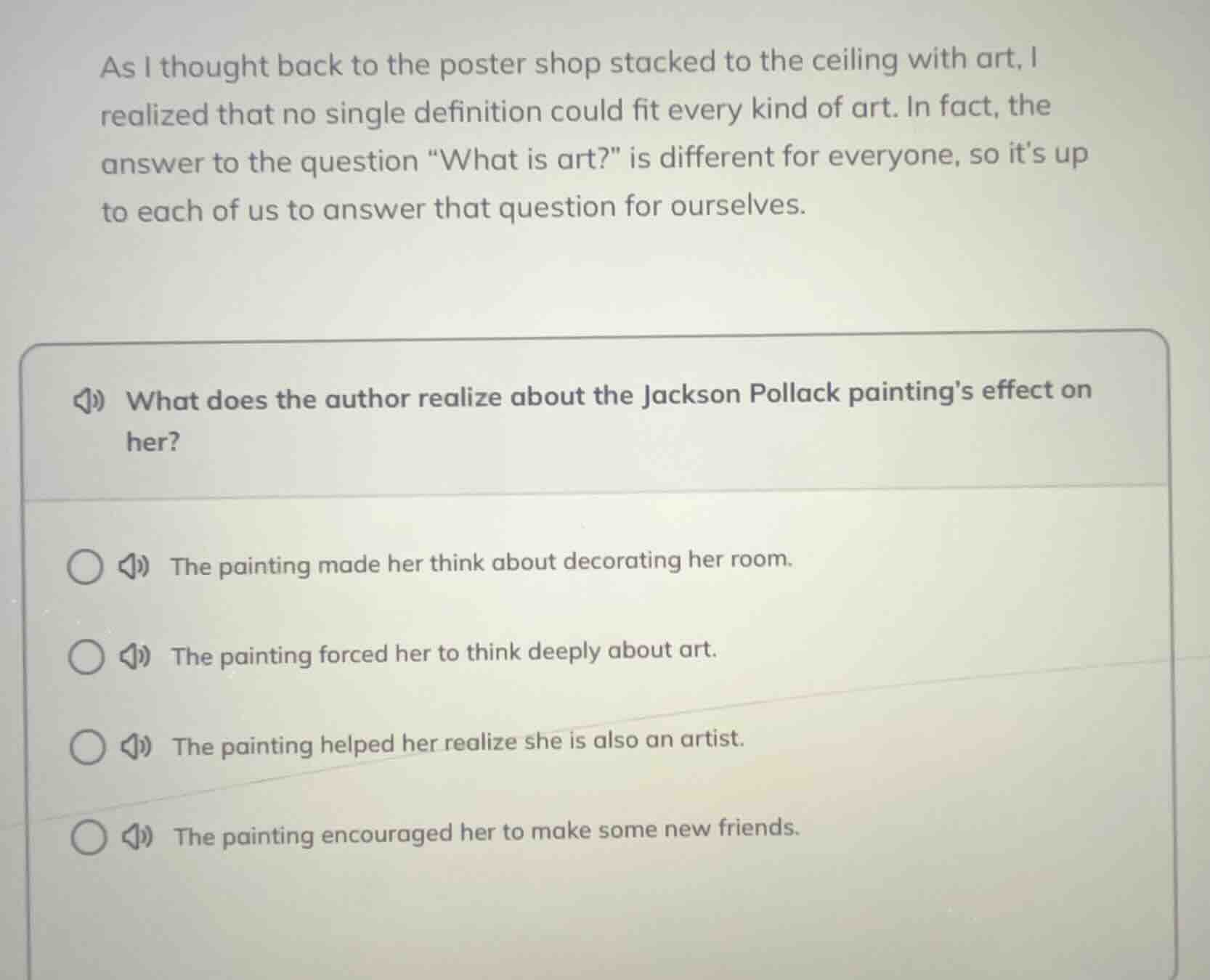Click the passage line 'to each of us to answer'
Image resolution: width=1210 pixels, height=980 pixels.
click(x=454, y=209)
